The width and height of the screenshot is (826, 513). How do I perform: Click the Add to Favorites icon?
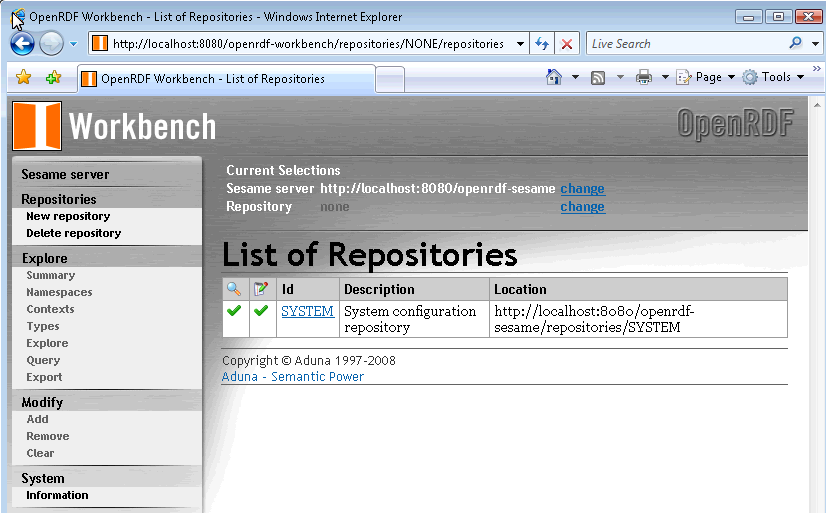[53, 78]
